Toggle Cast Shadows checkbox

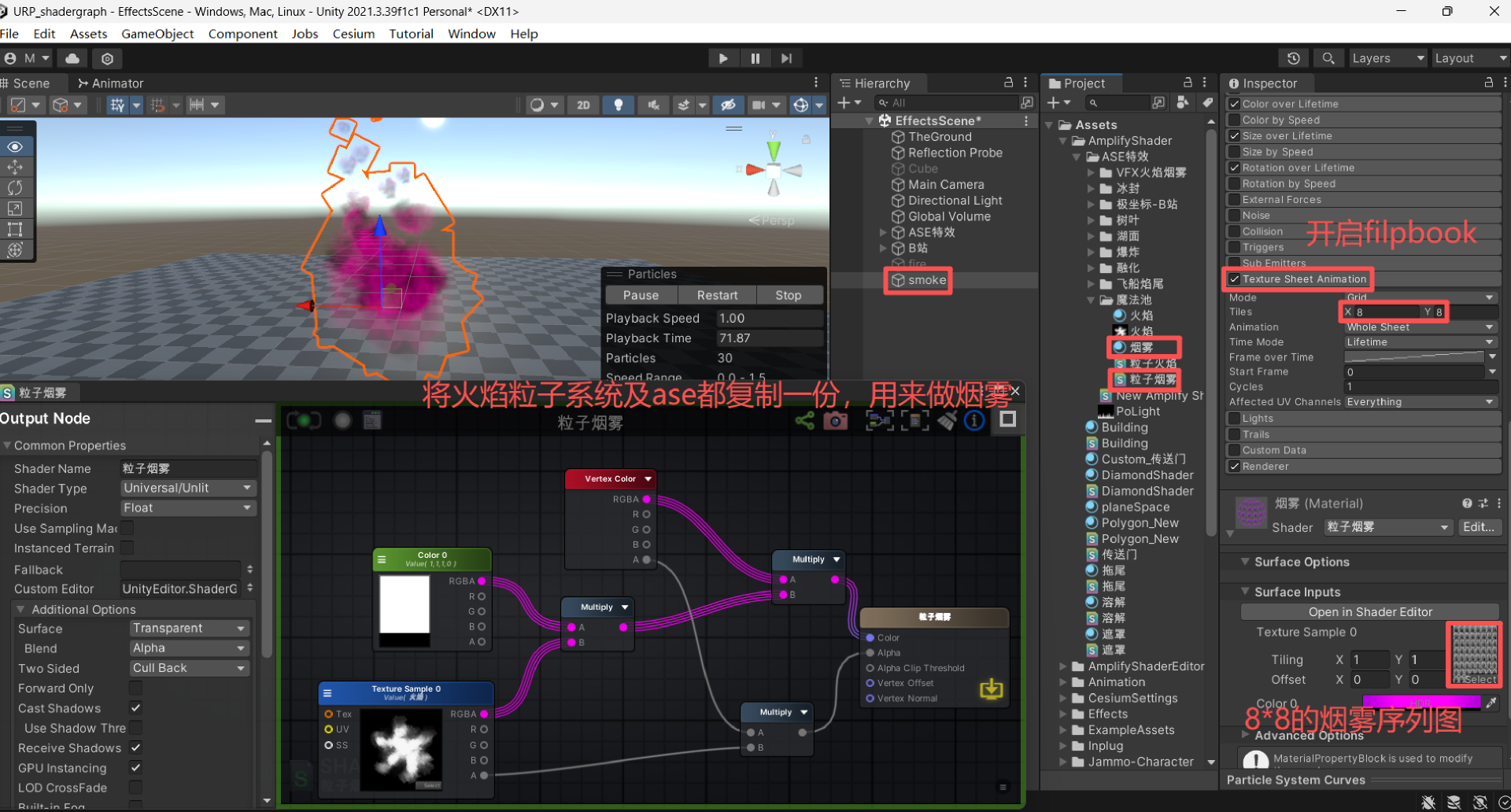[x=135, y=708]
